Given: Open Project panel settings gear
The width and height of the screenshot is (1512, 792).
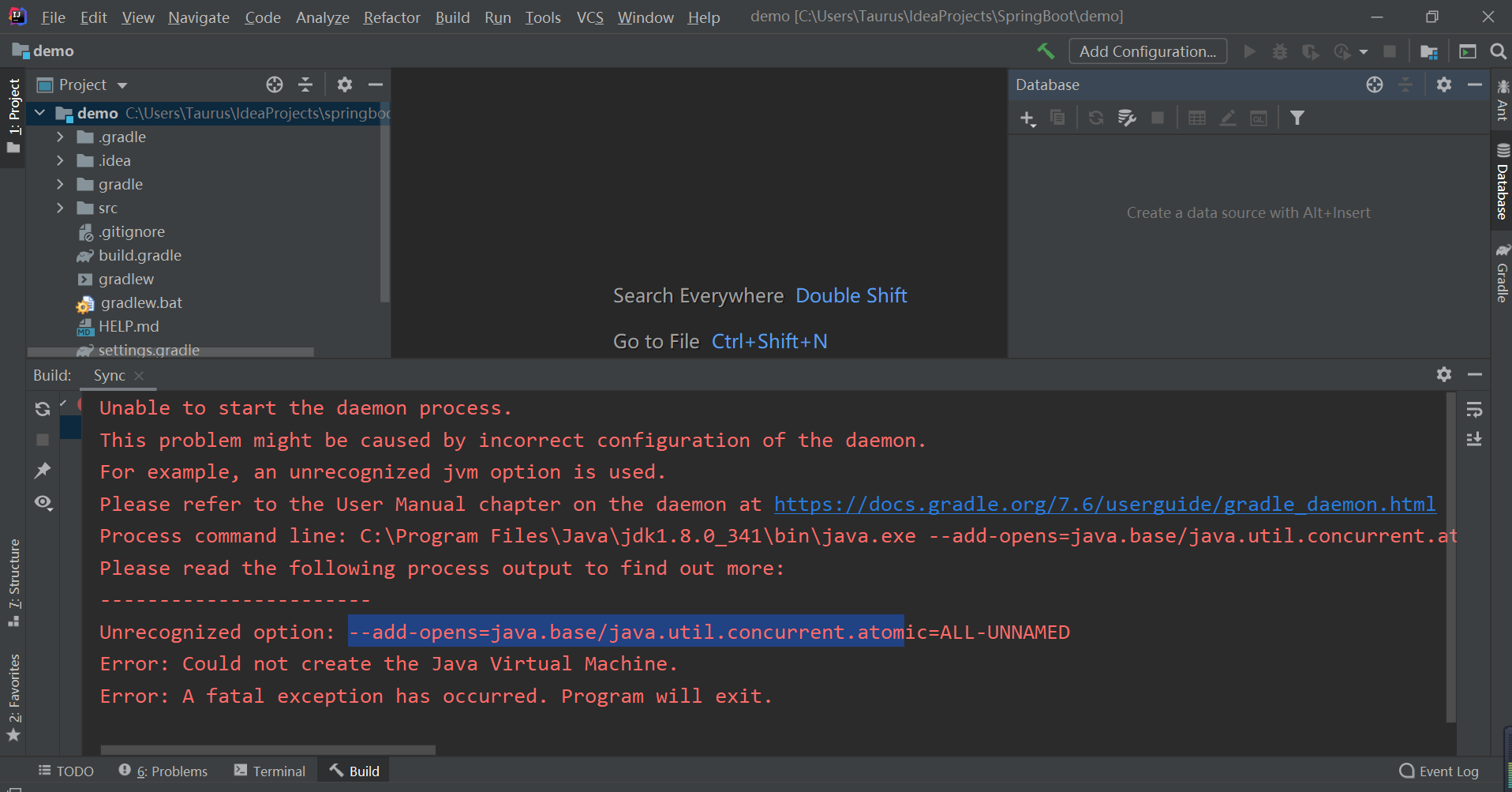Looking at the screenshot, I should (x=345, y=84).
